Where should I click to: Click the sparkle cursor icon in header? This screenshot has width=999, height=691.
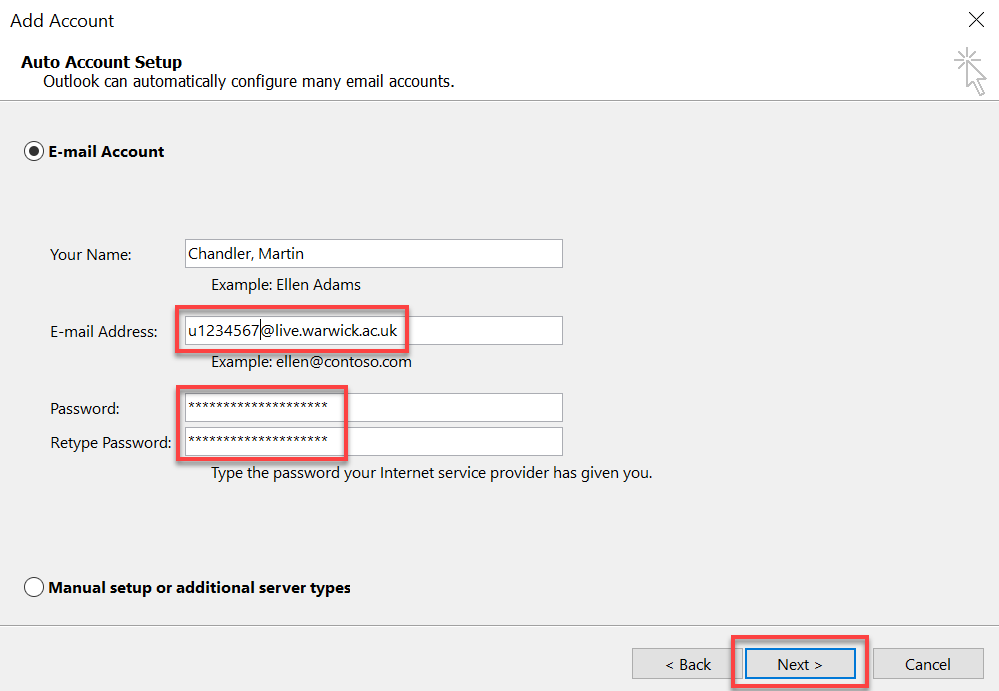[970, 72]
